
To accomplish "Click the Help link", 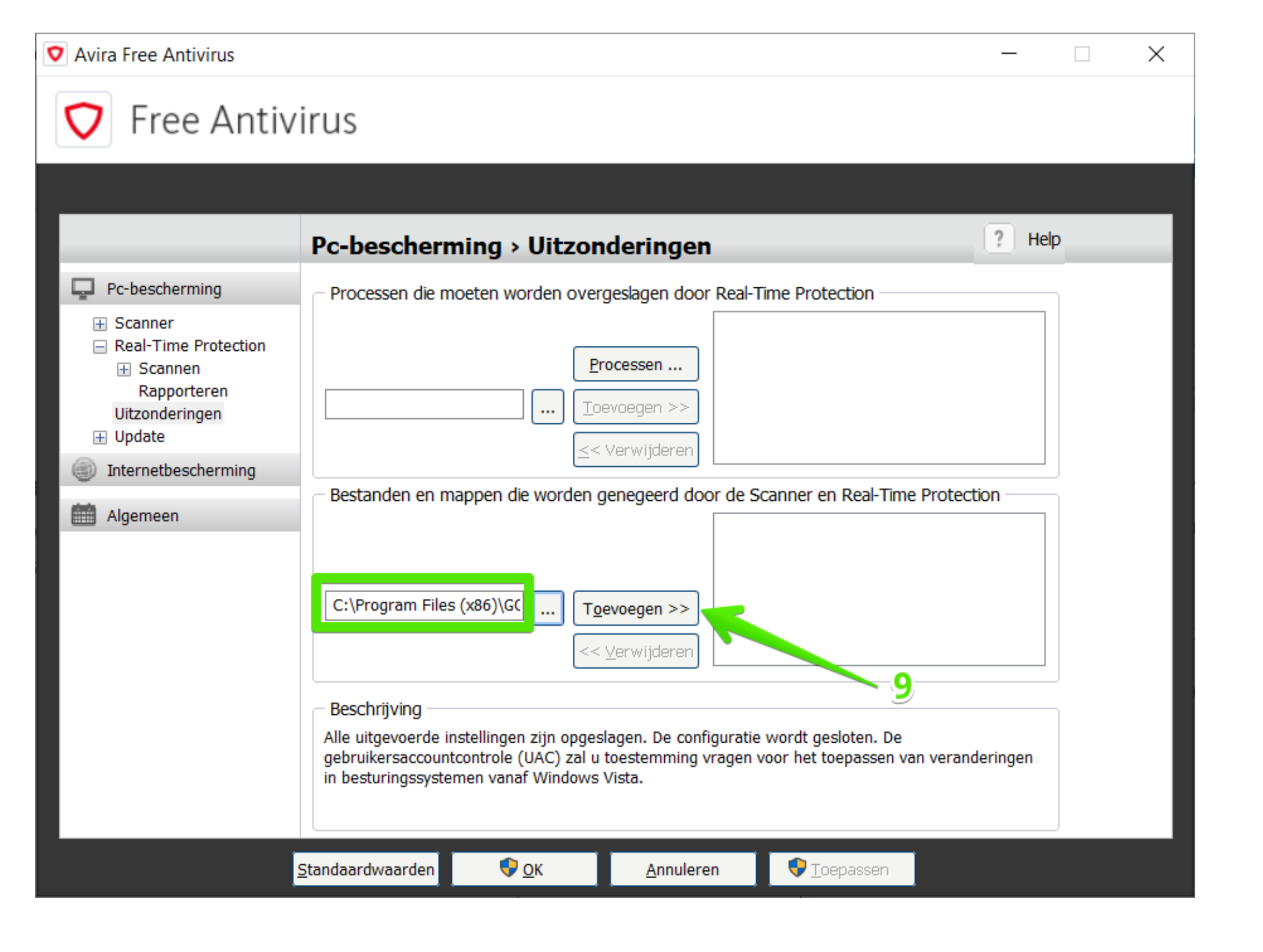I will (1043, 239).
